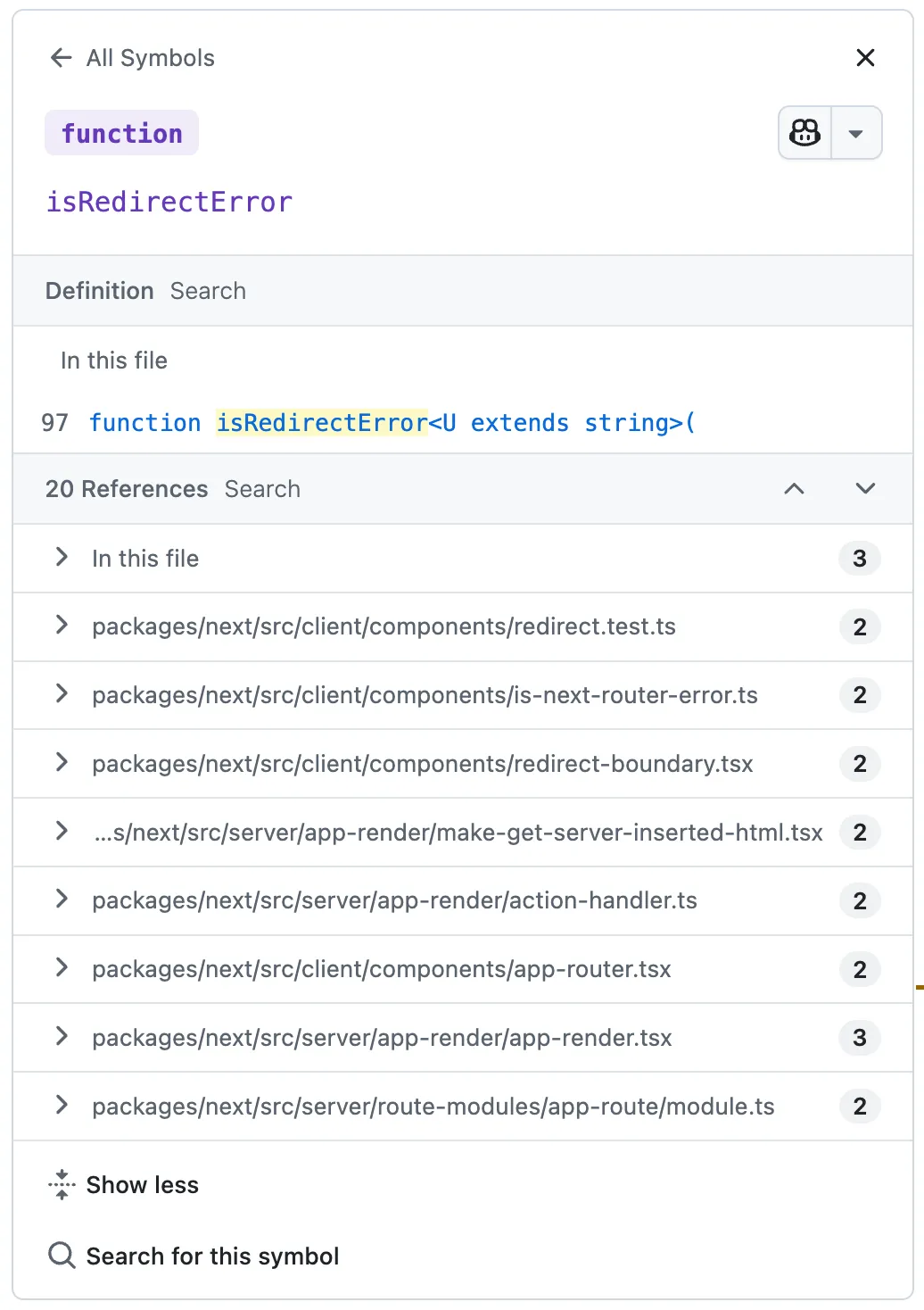Screen dimensions: 924x1310
Task: Click the Search link next to 20 References
Action: point(262,489)
